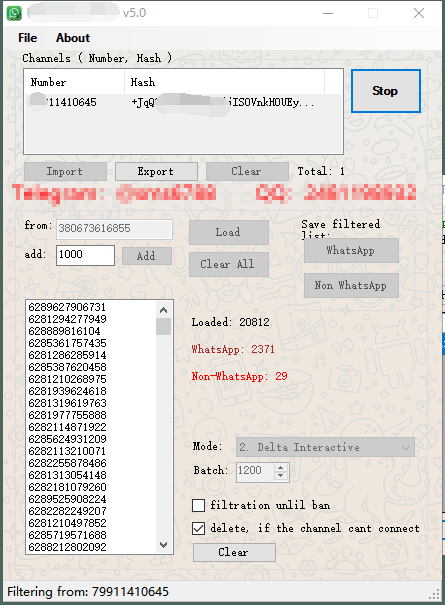Increase Batch value with up arrow
This screenshot has width=445, height=605.
pos(281,467)
